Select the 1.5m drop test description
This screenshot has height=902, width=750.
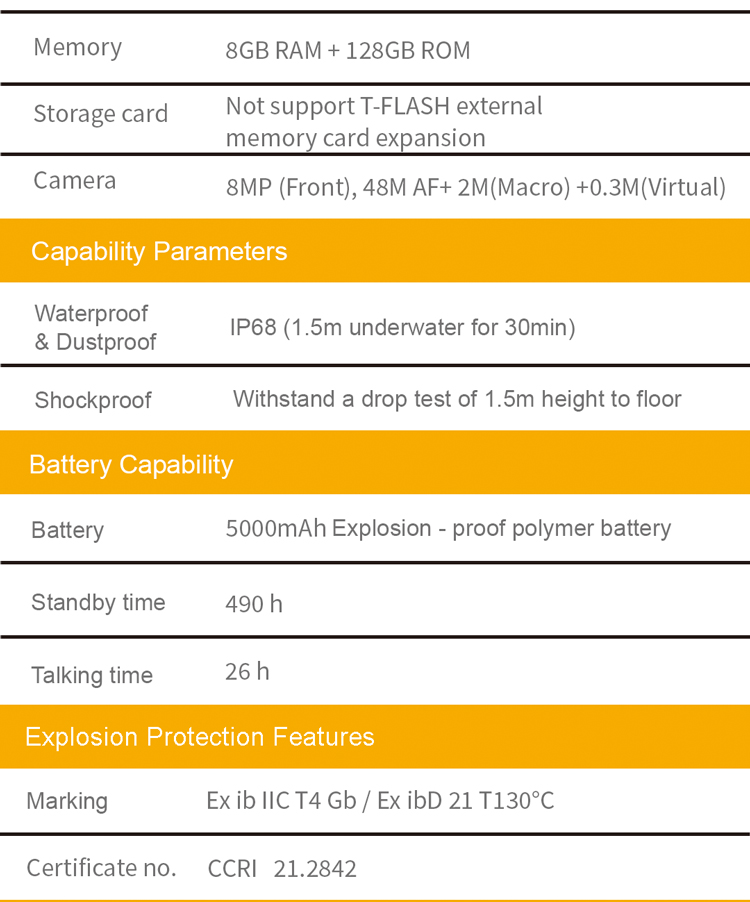click(457, 399)
